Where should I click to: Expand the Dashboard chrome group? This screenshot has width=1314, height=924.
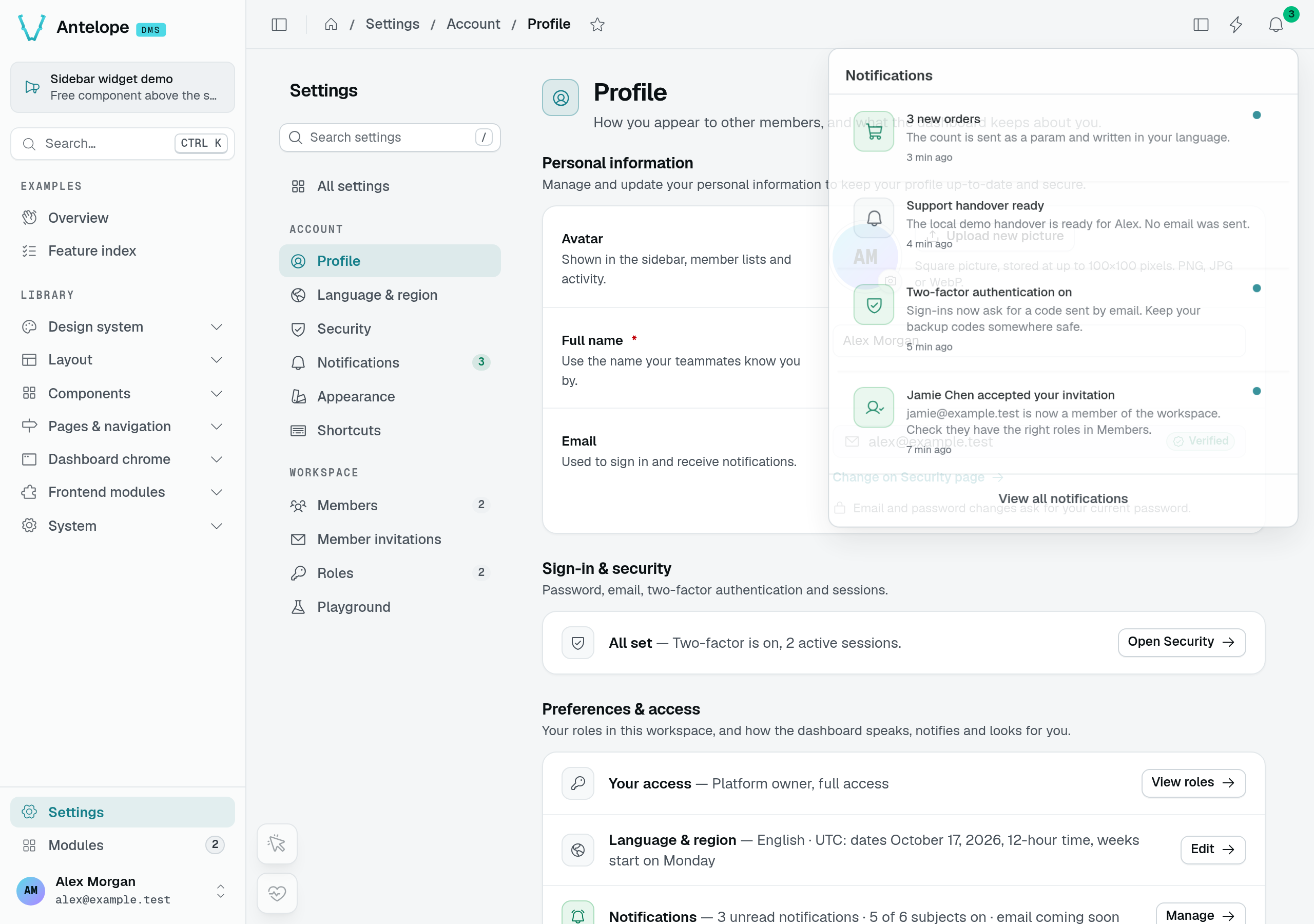click(123, 459)
